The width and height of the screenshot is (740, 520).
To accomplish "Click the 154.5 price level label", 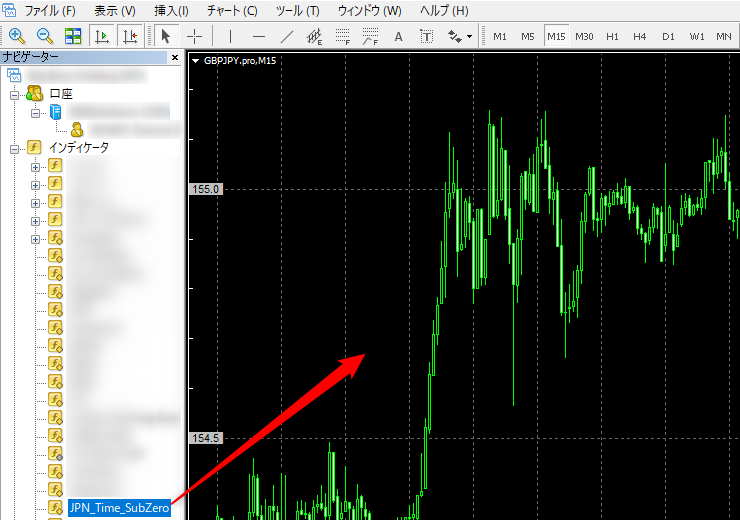I will point(206,438).
